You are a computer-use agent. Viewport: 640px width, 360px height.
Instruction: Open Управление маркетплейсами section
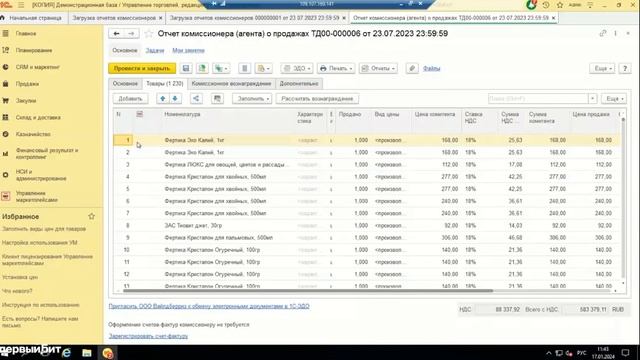(x=37, y=196)
